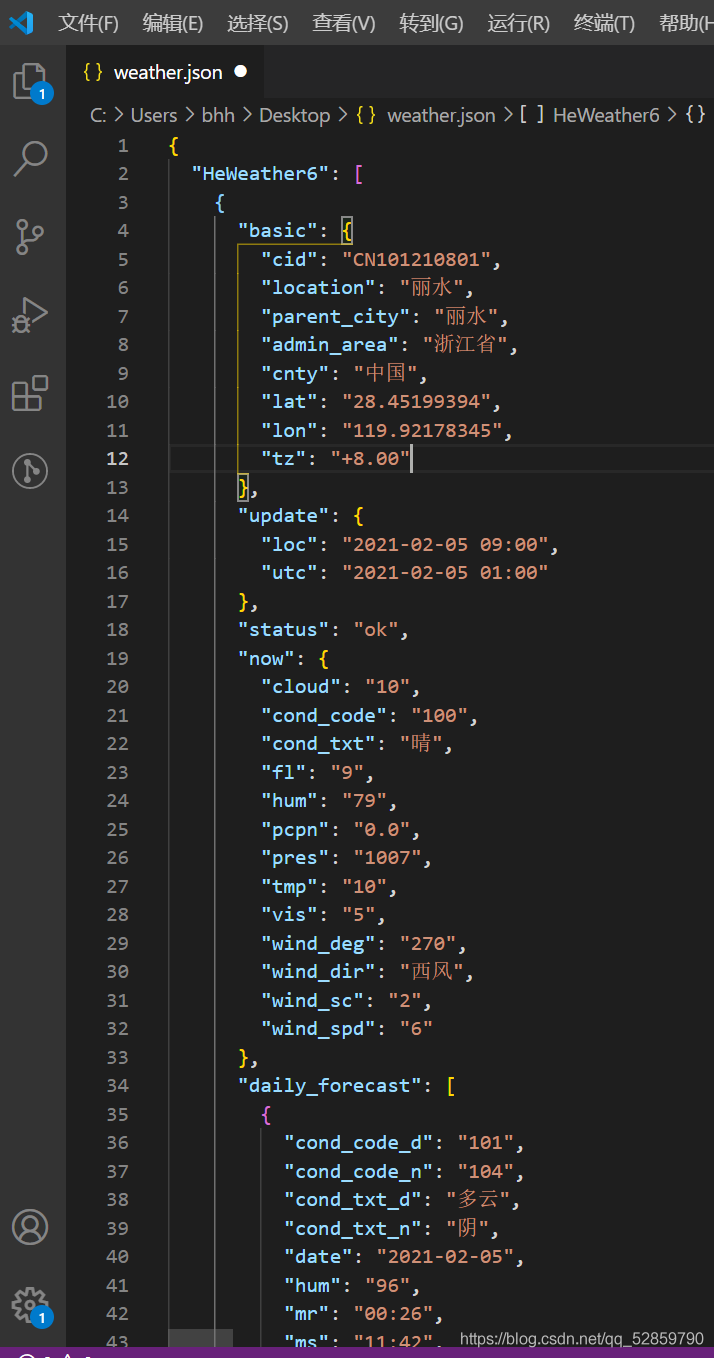The height and width of the screenshot is (1358, 714).
Task: Click the "hum" key on line 24
Action: click(289, 801)
